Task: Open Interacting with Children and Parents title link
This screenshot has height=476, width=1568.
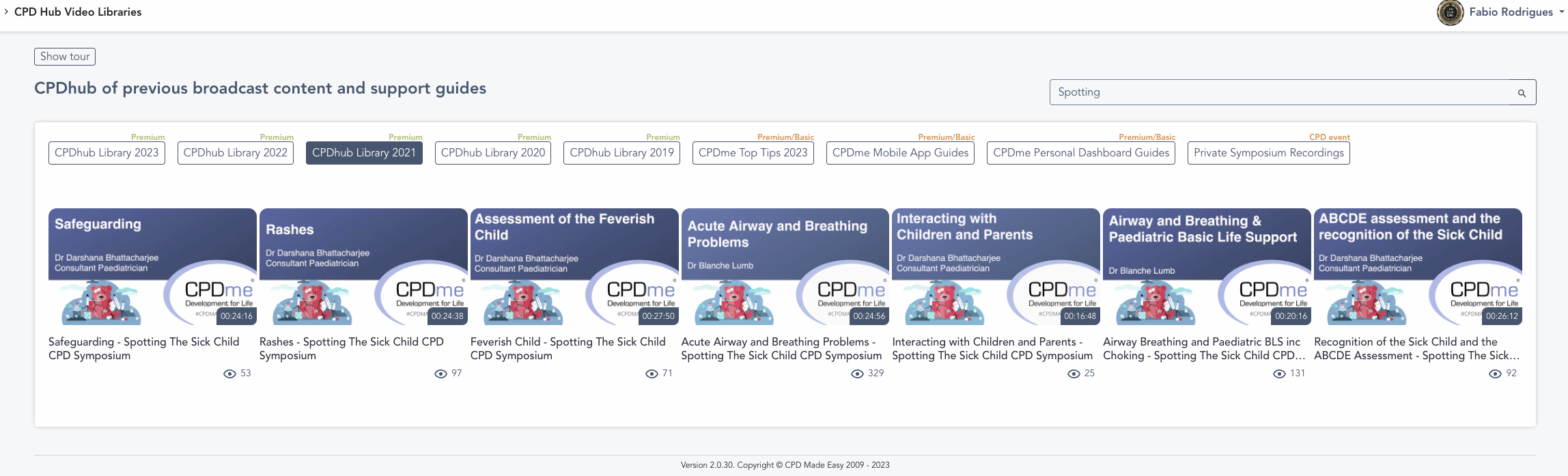Action: [x=992, y=348]
